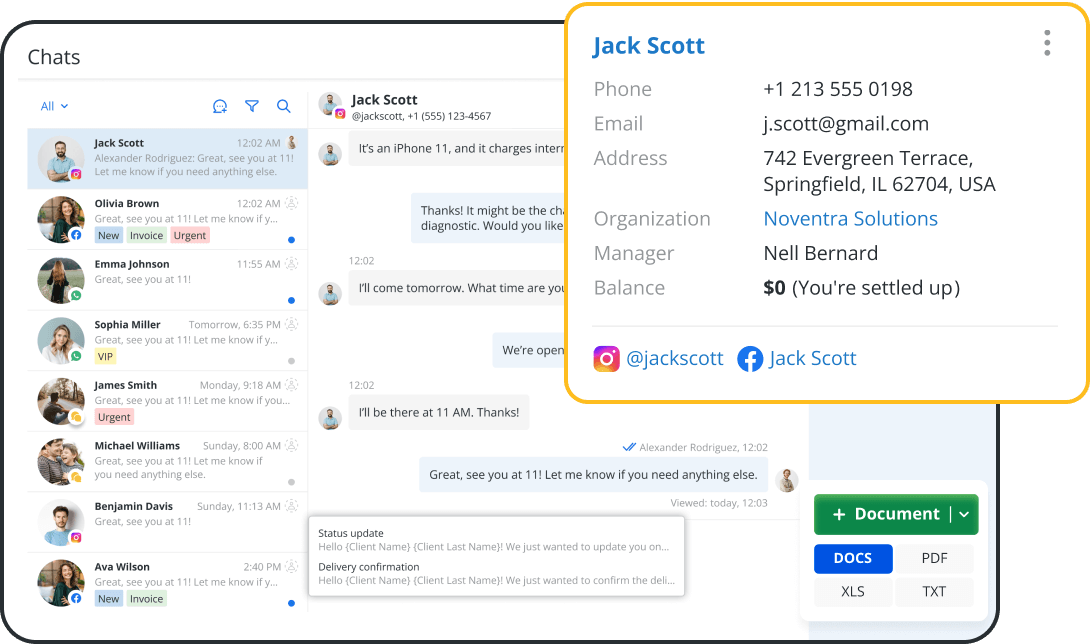The height and width of the screenshot is (644, 1092).
Task: Open the three-dot menu on Jack Scott's card
Action: [1047, 43]
